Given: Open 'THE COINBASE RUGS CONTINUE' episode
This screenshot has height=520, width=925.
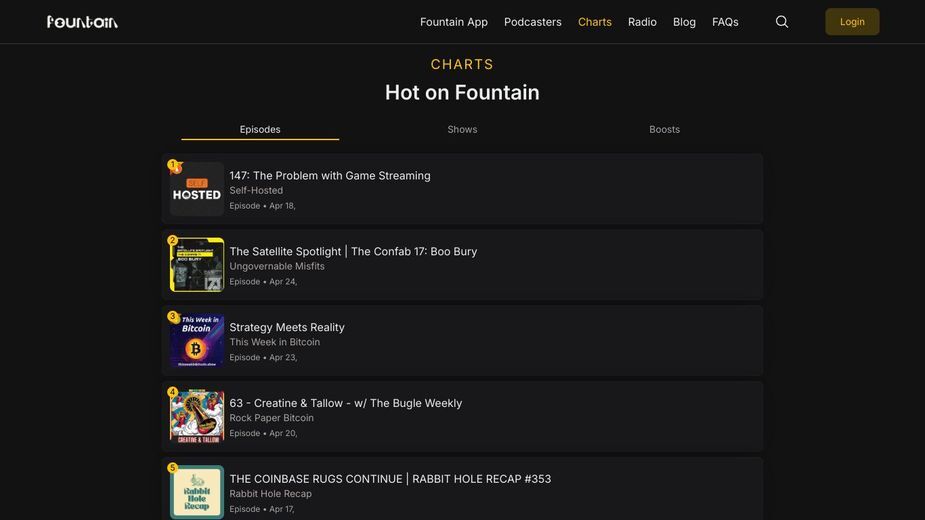Looking at the screenshot, I should (390, 479).
